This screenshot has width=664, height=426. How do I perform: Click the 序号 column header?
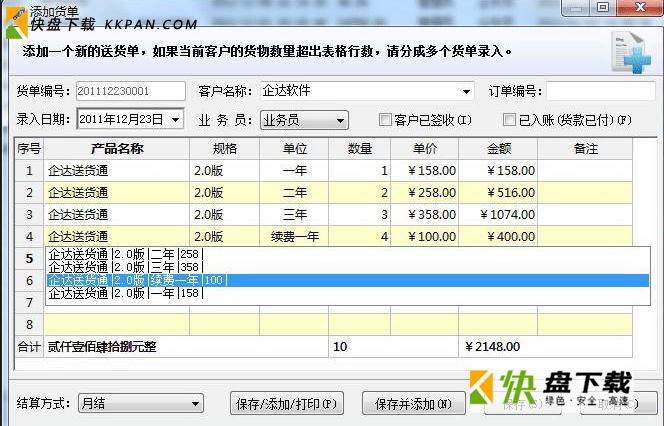[x=29, y=149]
